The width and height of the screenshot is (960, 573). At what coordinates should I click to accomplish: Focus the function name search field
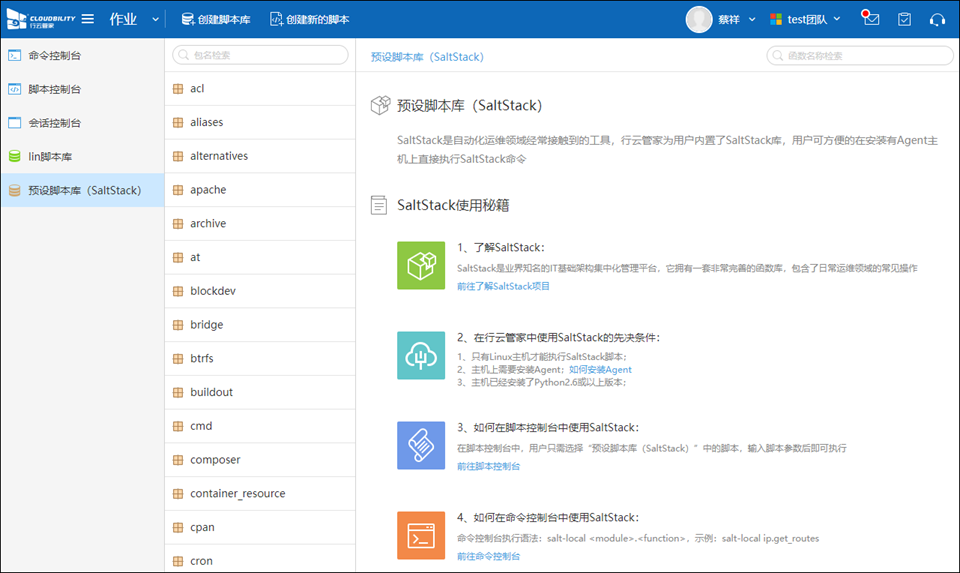860,56
